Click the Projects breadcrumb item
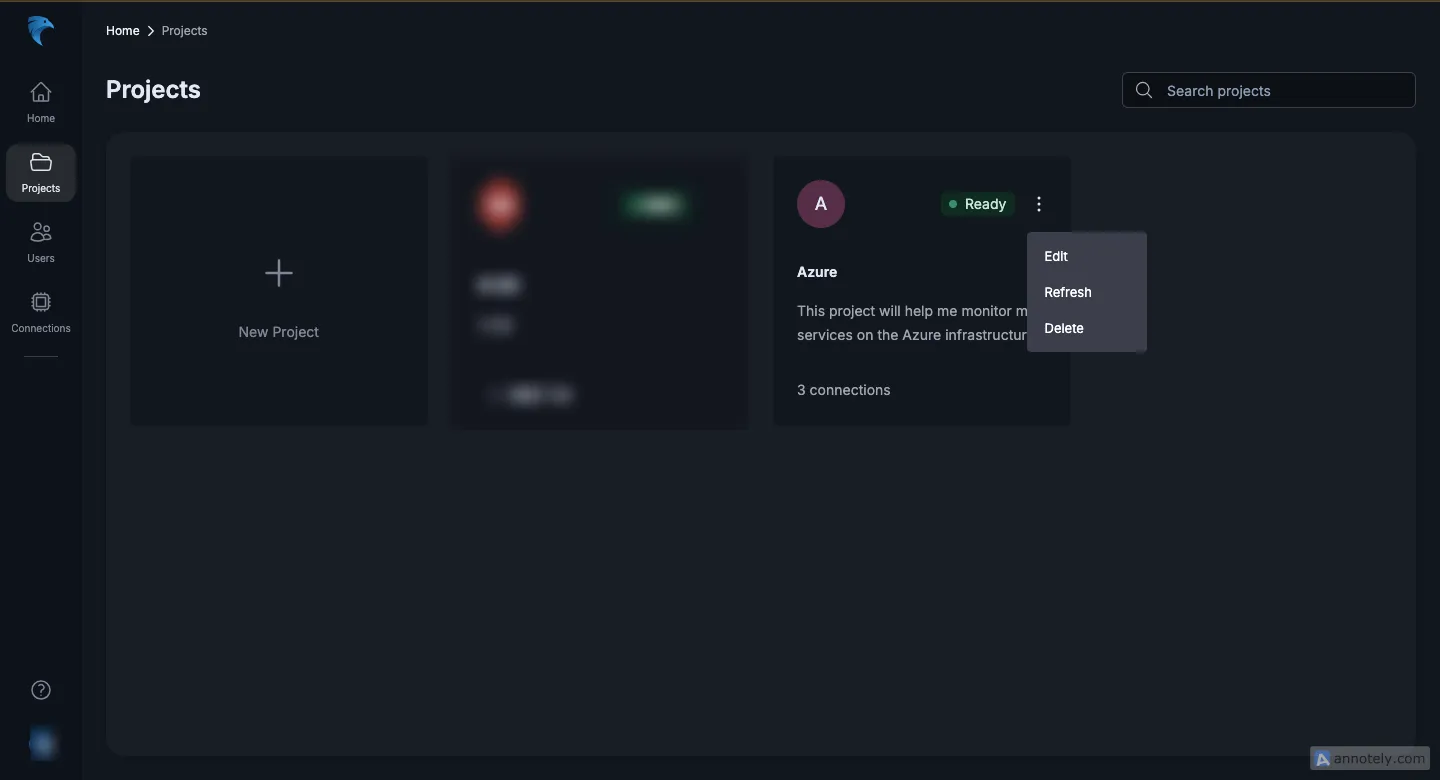The width and height of the screenshot is (1440, 780). point(185,31)
